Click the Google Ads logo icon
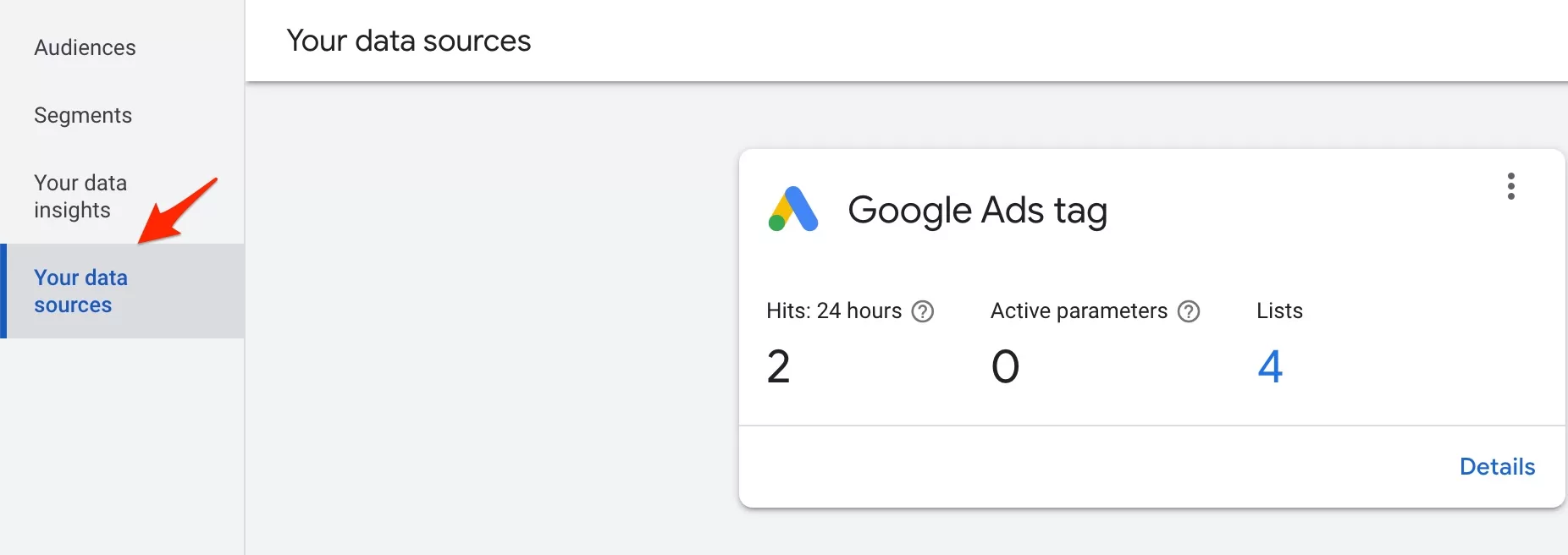Image resolution: width=1568 pixels, height=555 pixels. 793,209
